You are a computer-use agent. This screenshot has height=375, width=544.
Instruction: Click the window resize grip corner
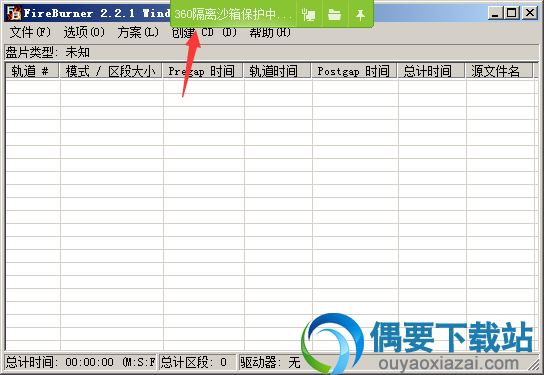point(535,365)
